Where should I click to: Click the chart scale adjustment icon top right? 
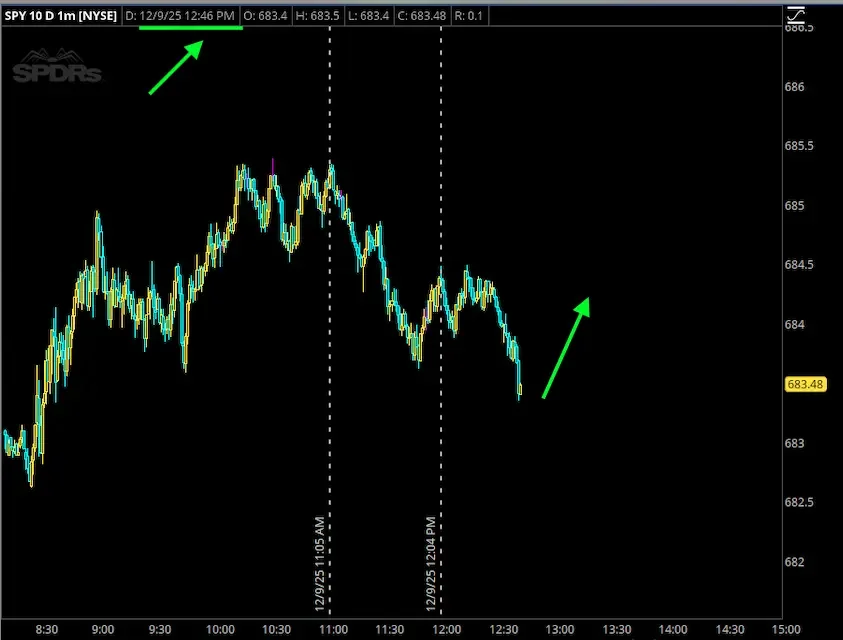(796, 15)
